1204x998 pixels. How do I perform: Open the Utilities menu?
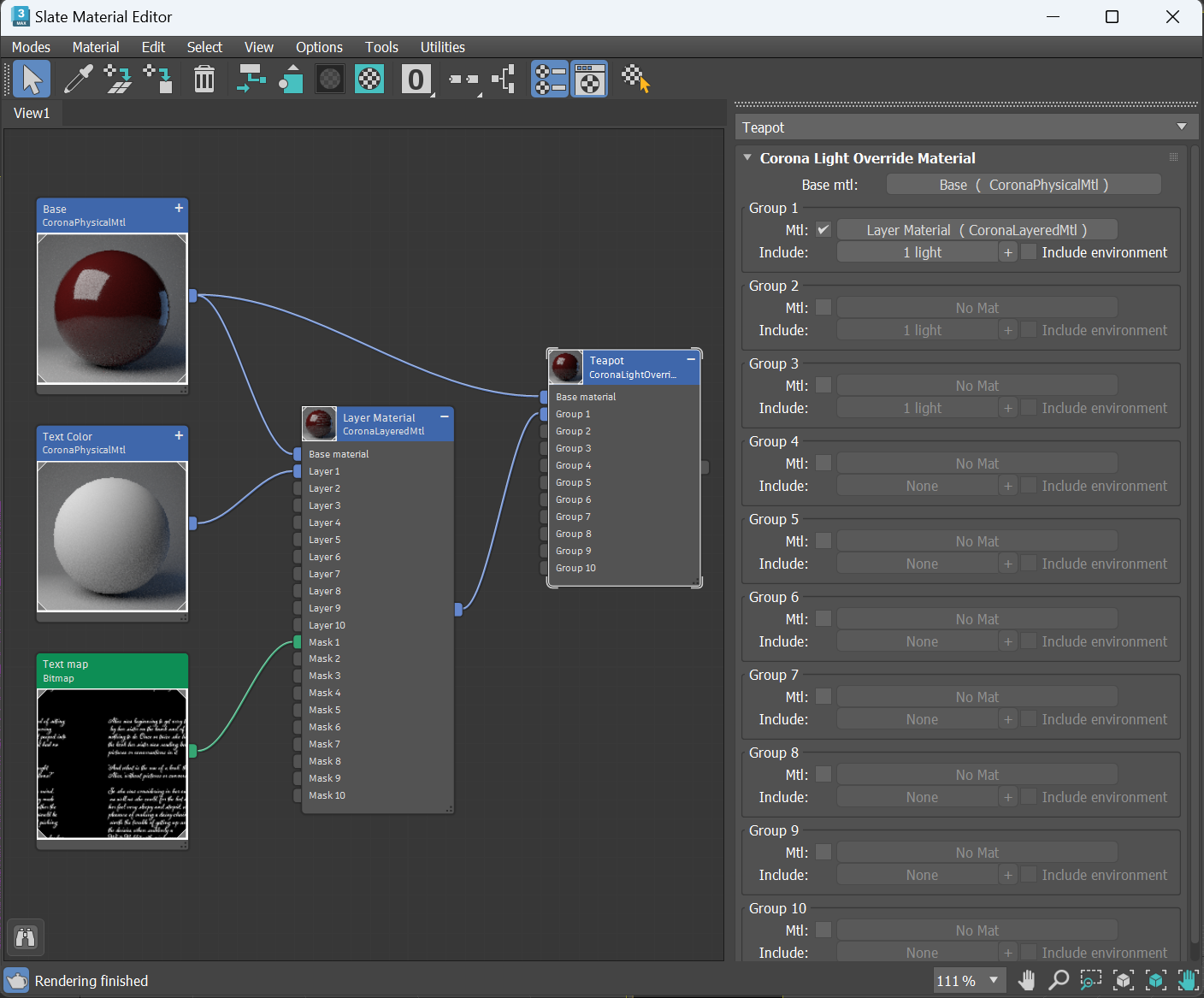442,47
